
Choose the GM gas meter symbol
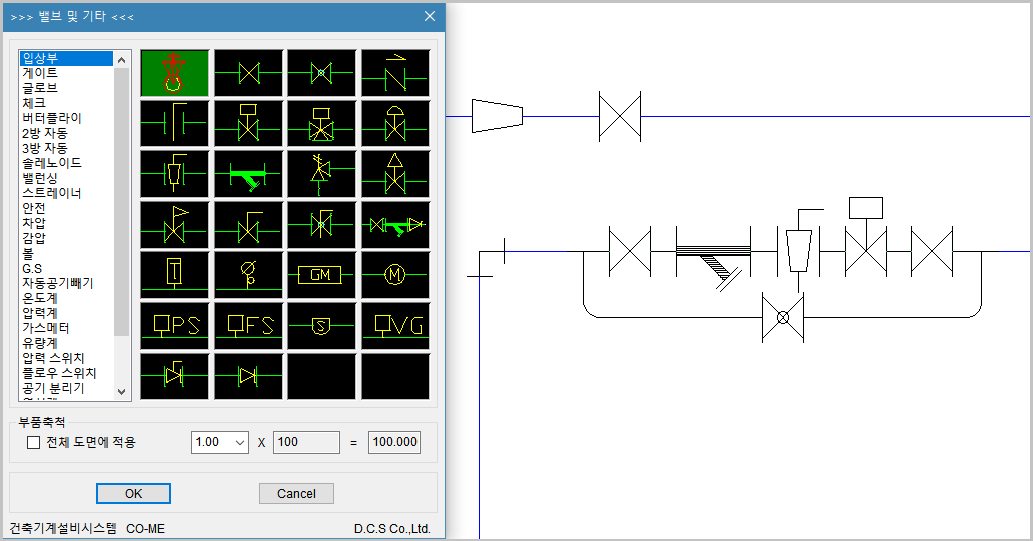click(321, 275)
